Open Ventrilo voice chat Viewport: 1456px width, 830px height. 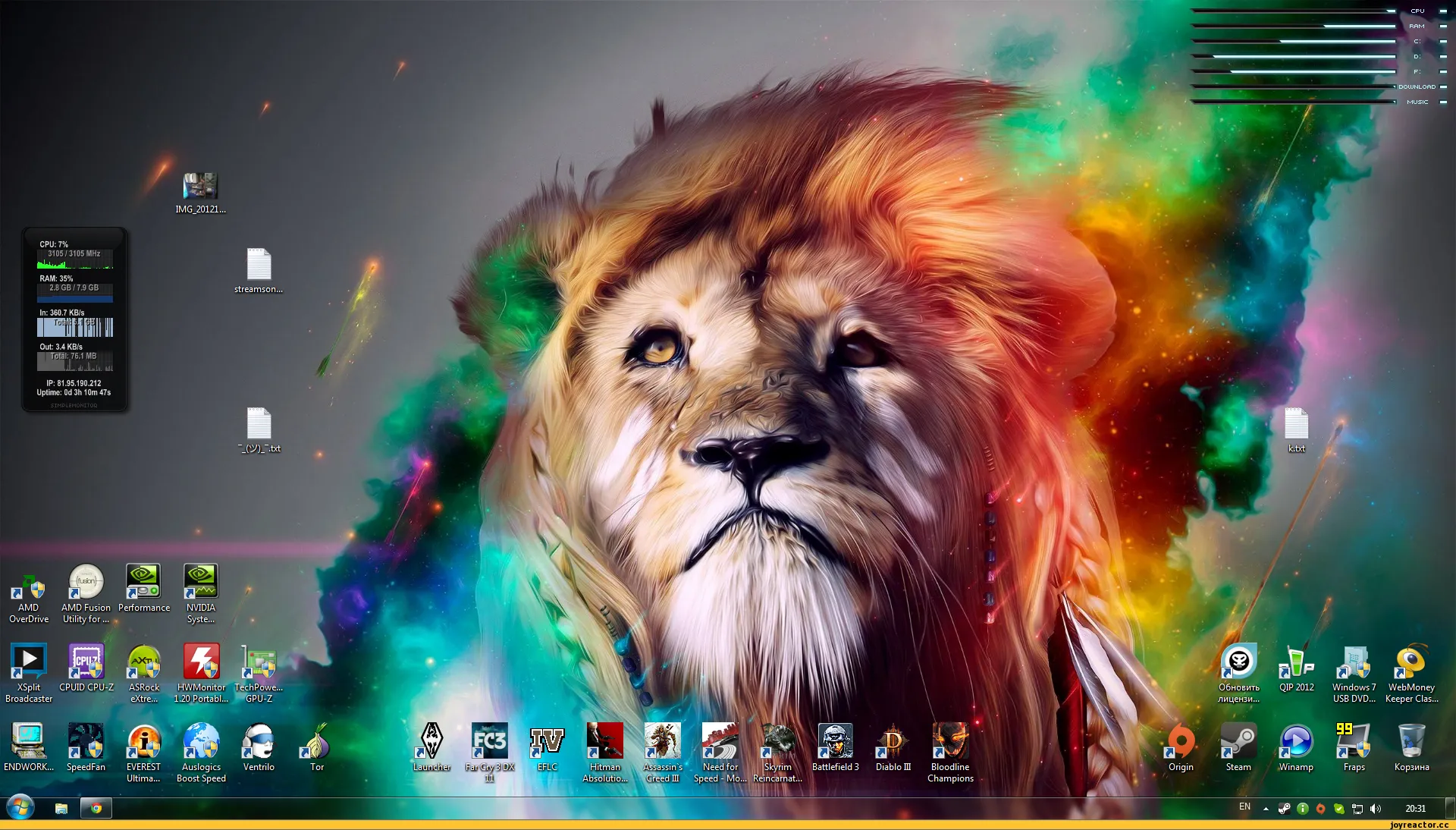tap(259, 747)
